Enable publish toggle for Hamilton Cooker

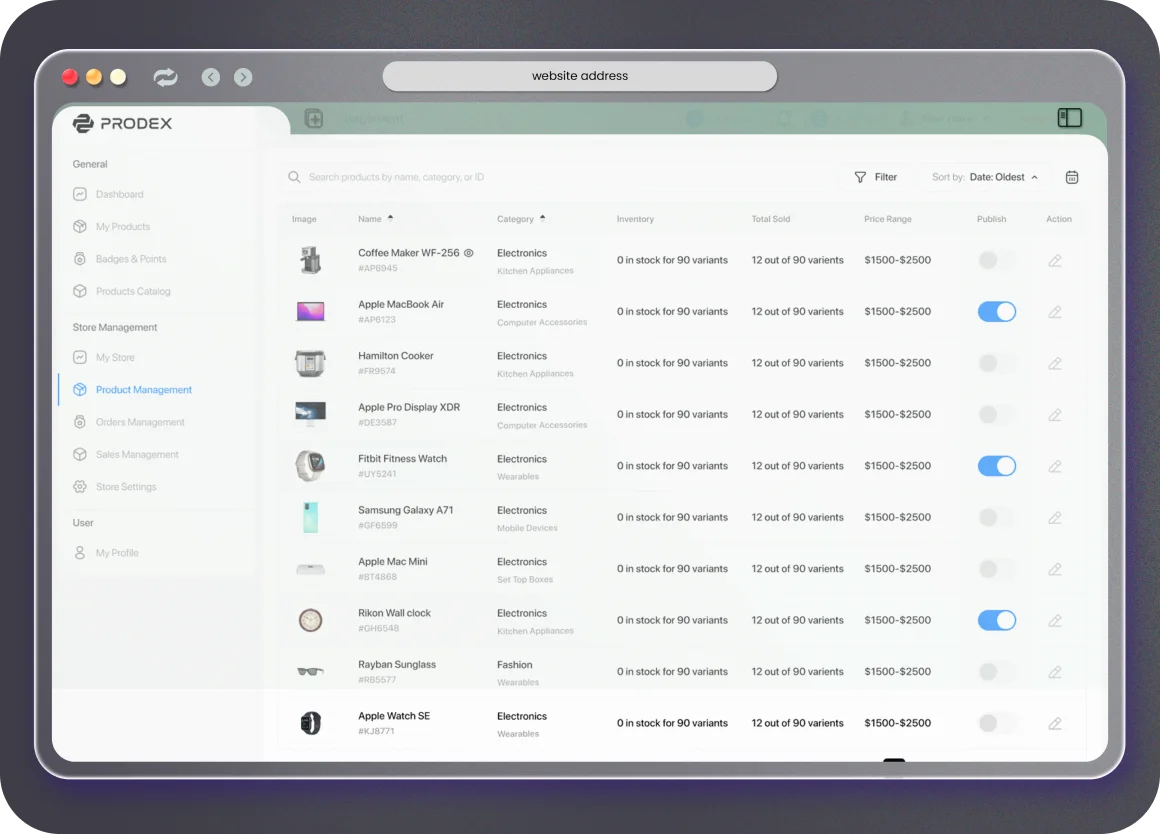coord(996,363)
